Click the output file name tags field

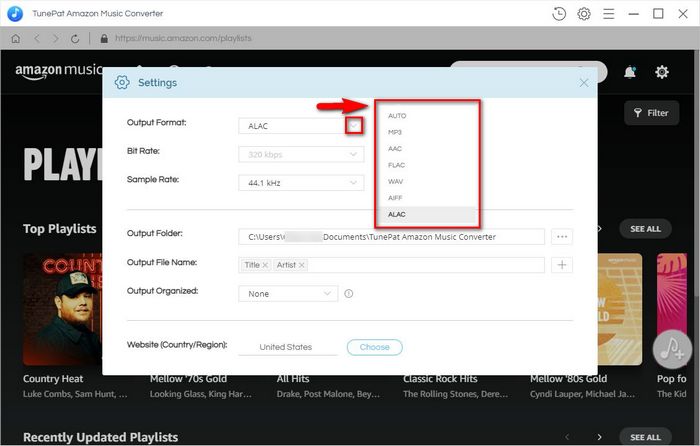(x=392, y=265)
